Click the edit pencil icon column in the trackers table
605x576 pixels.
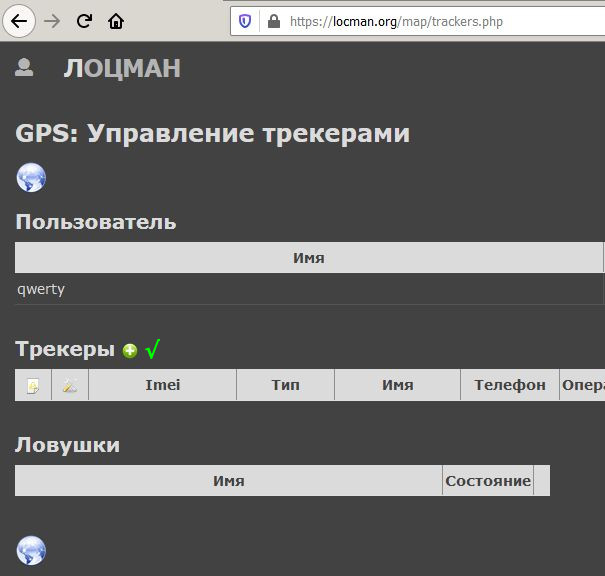[x=70, y=385]
